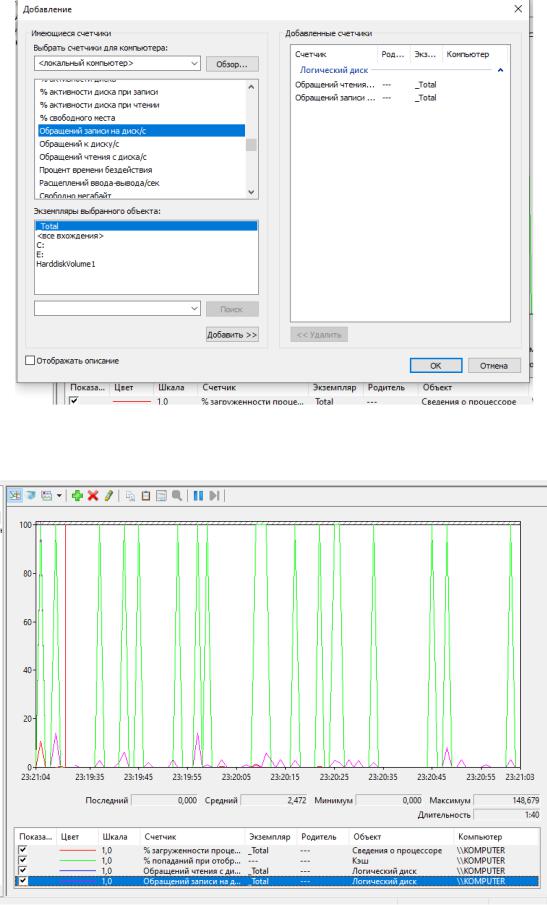Click the Copy Properties toolbar icon

click(130, 495)
